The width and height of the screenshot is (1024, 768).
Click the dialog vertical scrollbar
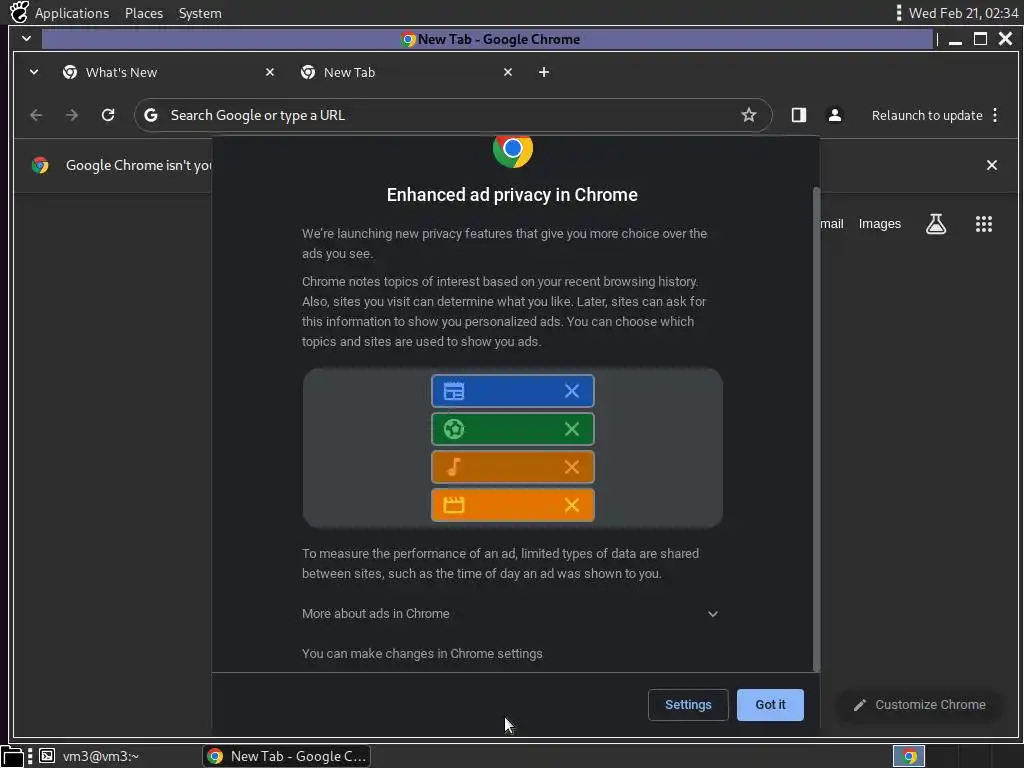(x=816, y=429)
